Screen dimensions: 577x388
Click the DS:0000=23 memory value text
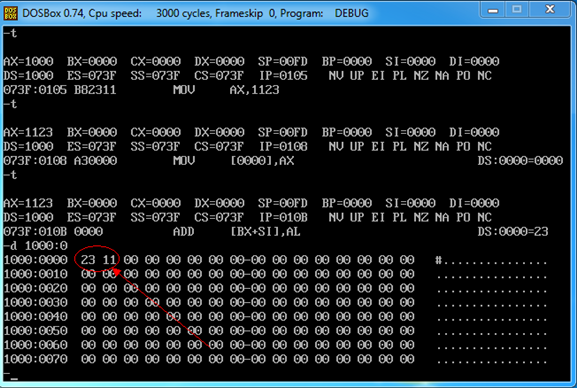(x=513, y=232)
